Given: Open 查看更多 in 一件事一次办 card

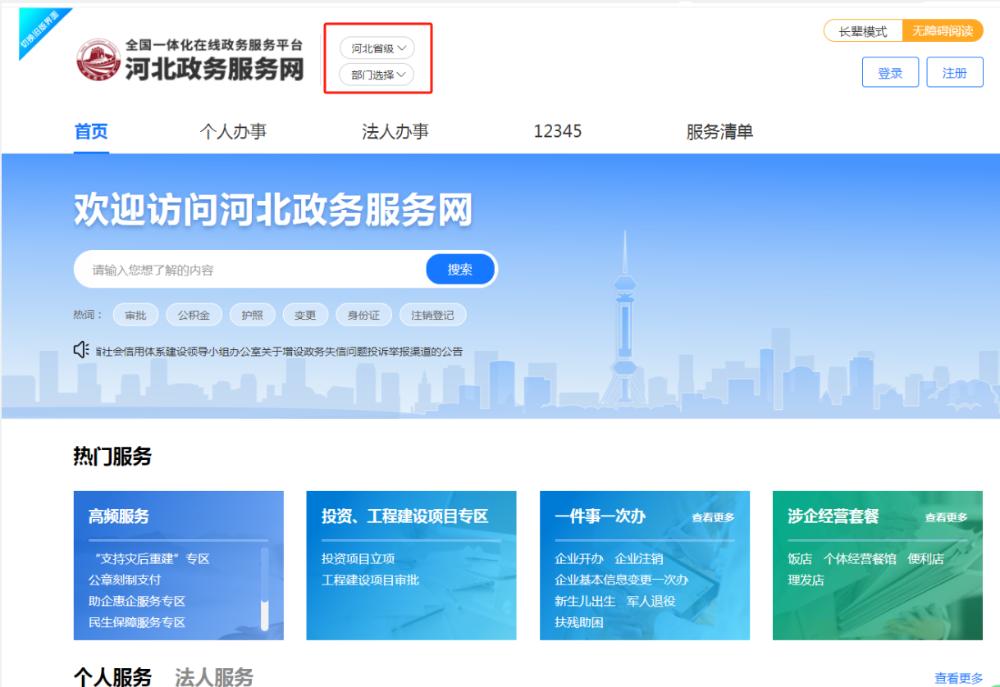Looking at the screenshot, I should [x=713, y=517].
